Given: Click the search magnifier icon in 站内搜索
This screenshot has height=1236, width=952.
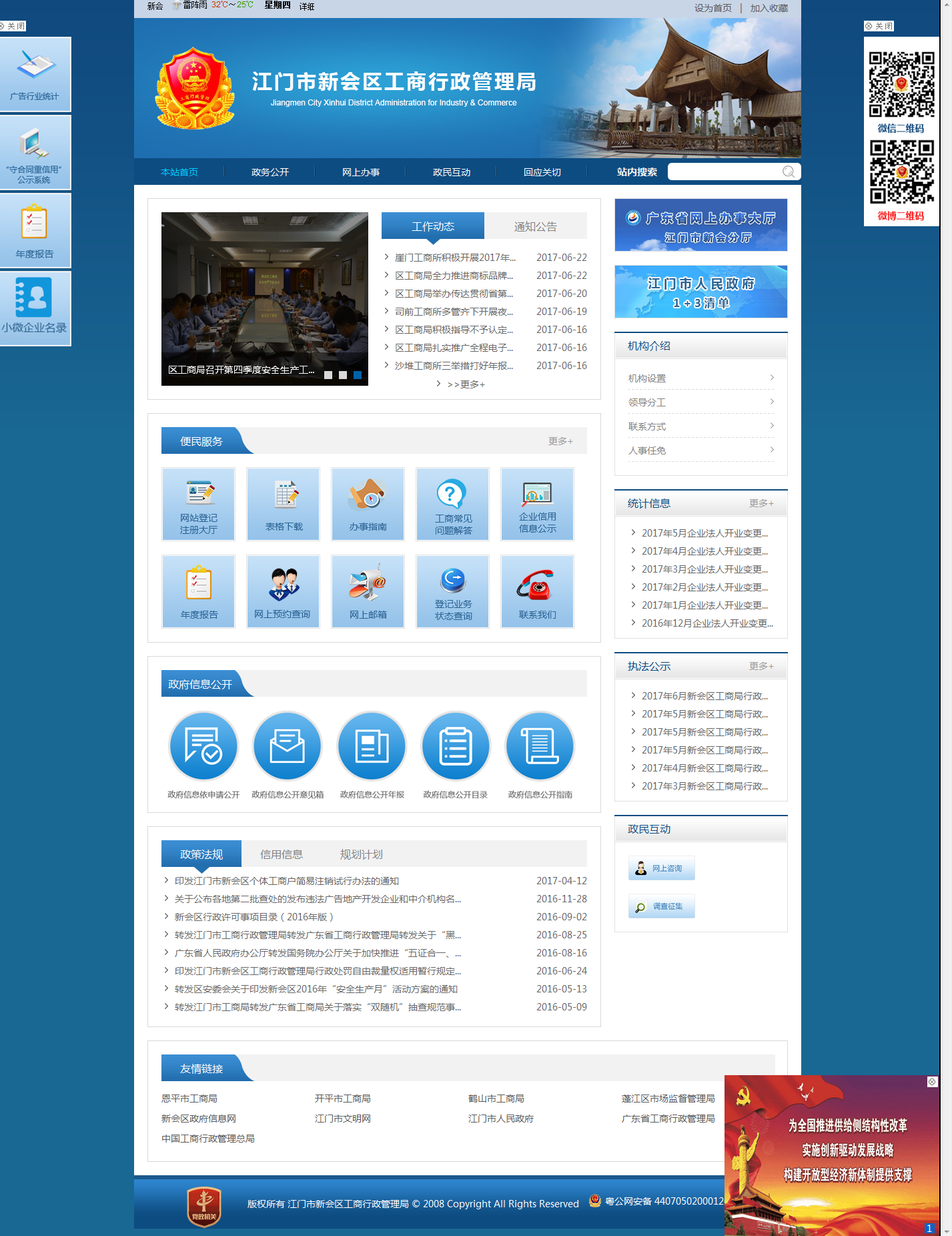Looking at the screenshot, I should [788, 172].
